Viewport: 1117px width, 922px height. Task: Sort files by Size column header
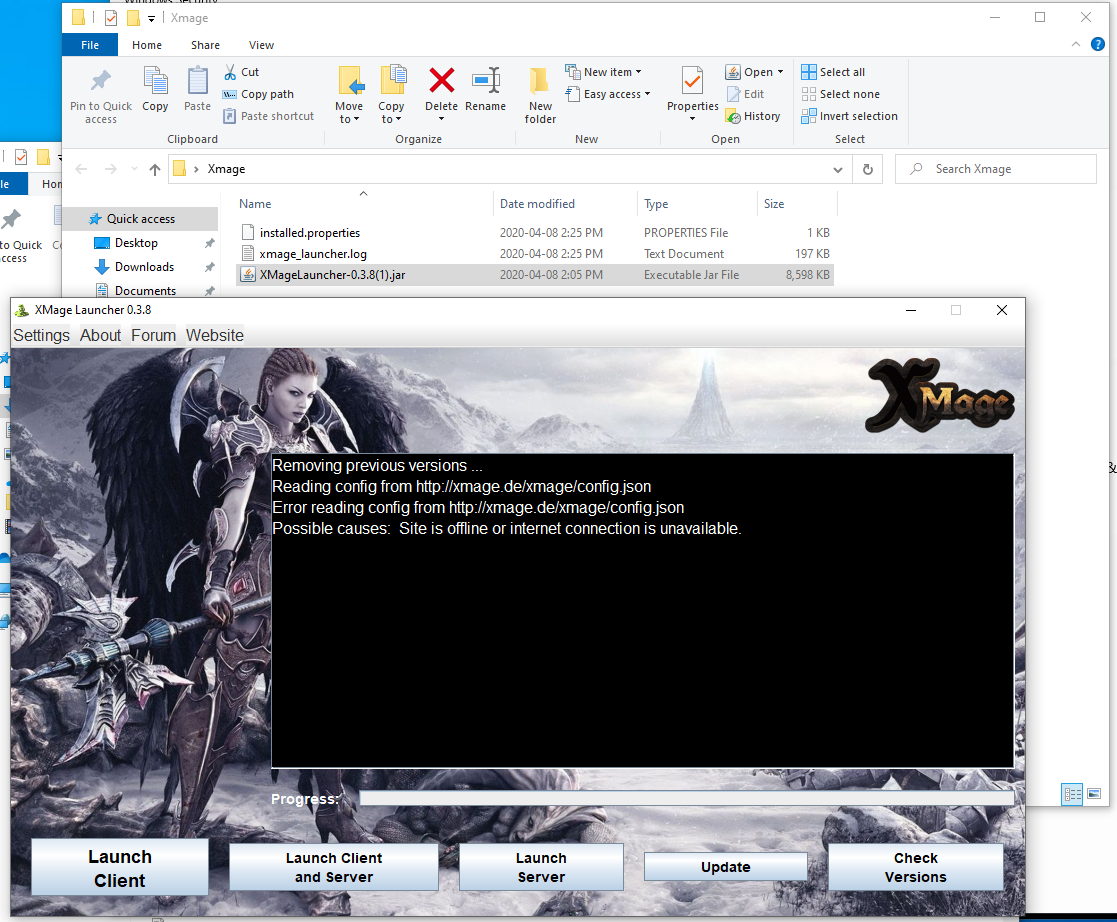[774, 204]
